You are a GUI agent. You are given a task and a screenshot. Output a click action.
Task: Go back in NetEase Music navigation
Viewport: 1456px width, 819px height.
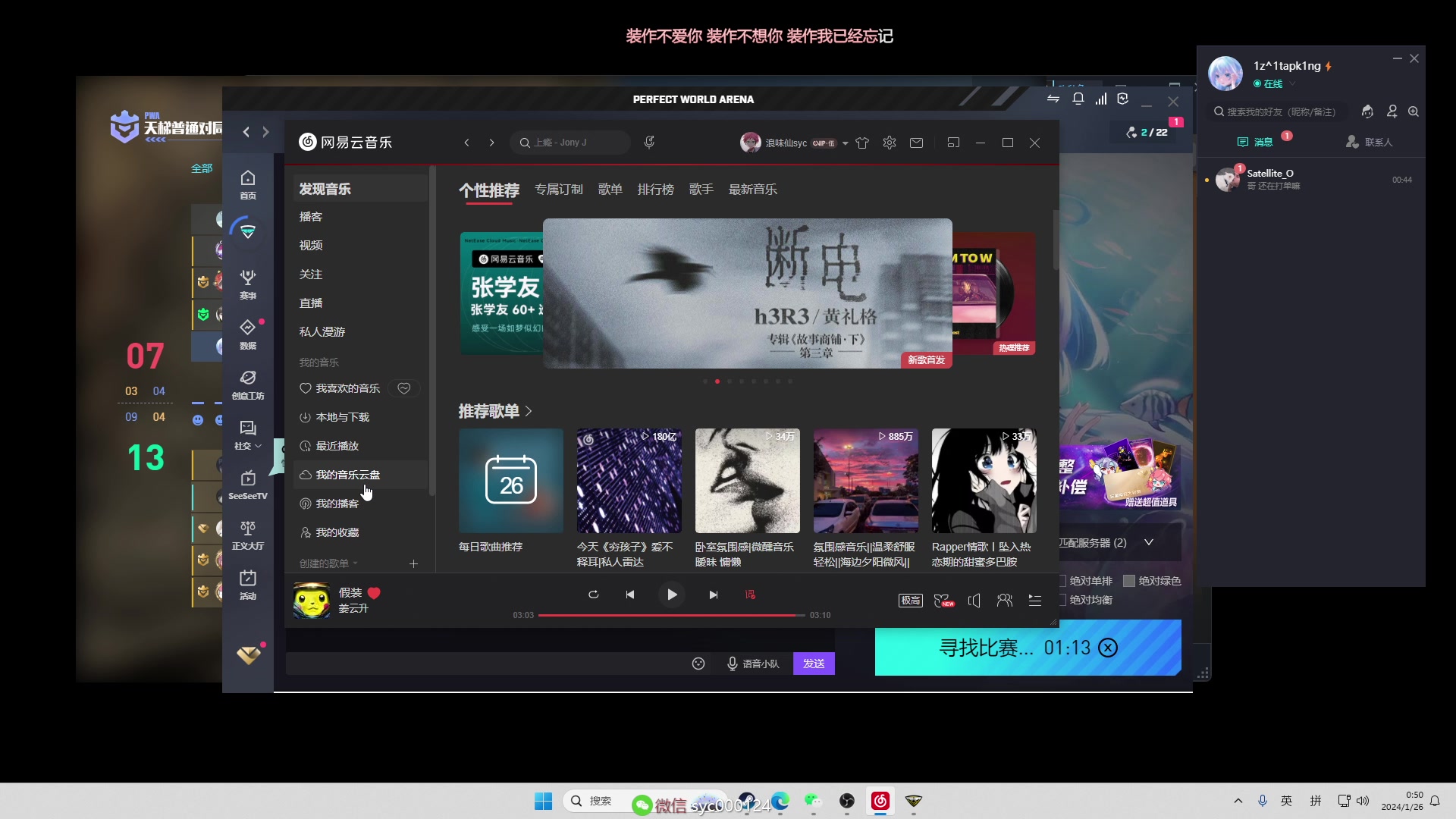(x=467, y=143)
